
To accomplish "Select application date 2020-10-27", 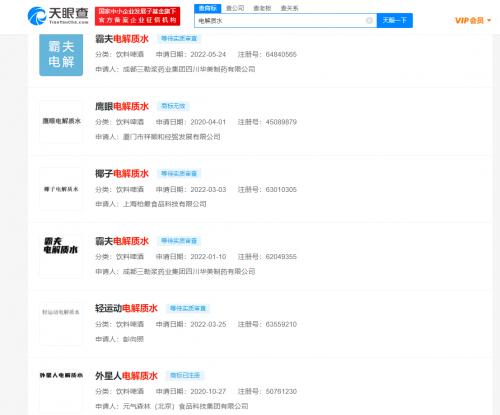I will 208,391.
